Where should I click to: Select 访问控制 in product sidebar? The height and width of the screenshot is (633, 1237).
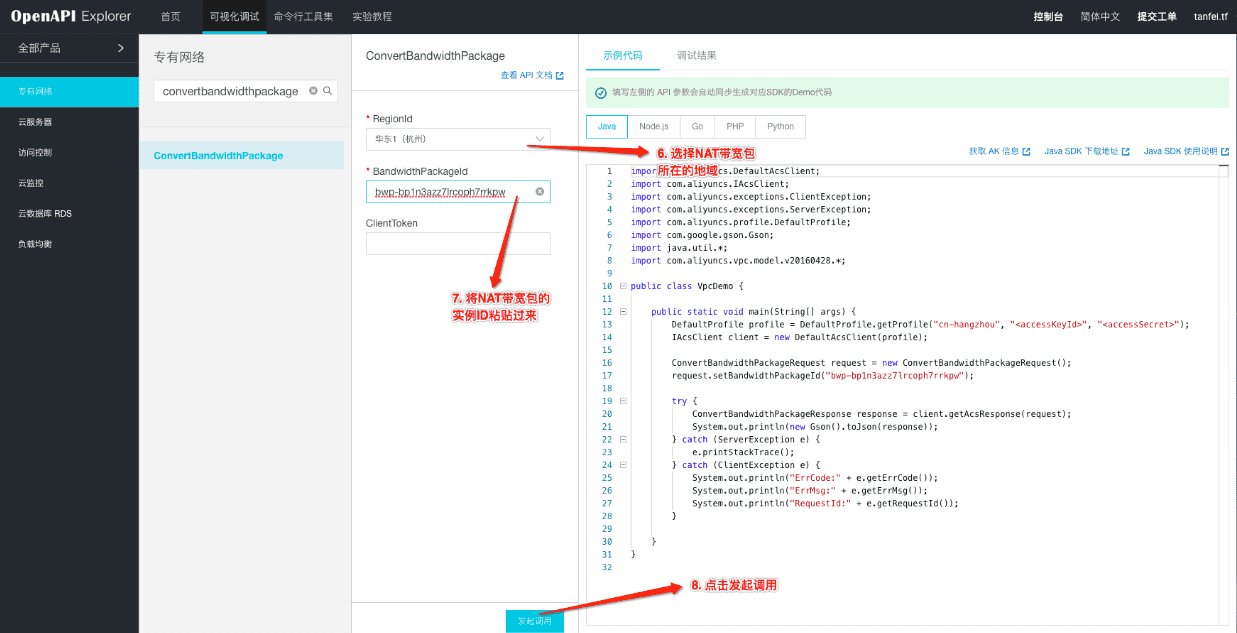tap(69, 152)
